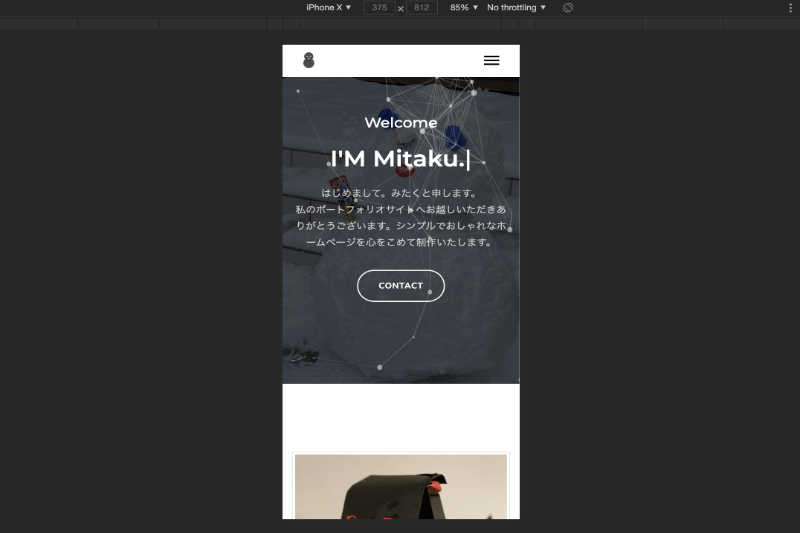Open the three-dot more options menu
800x533 pixels.
click(790, 8)
